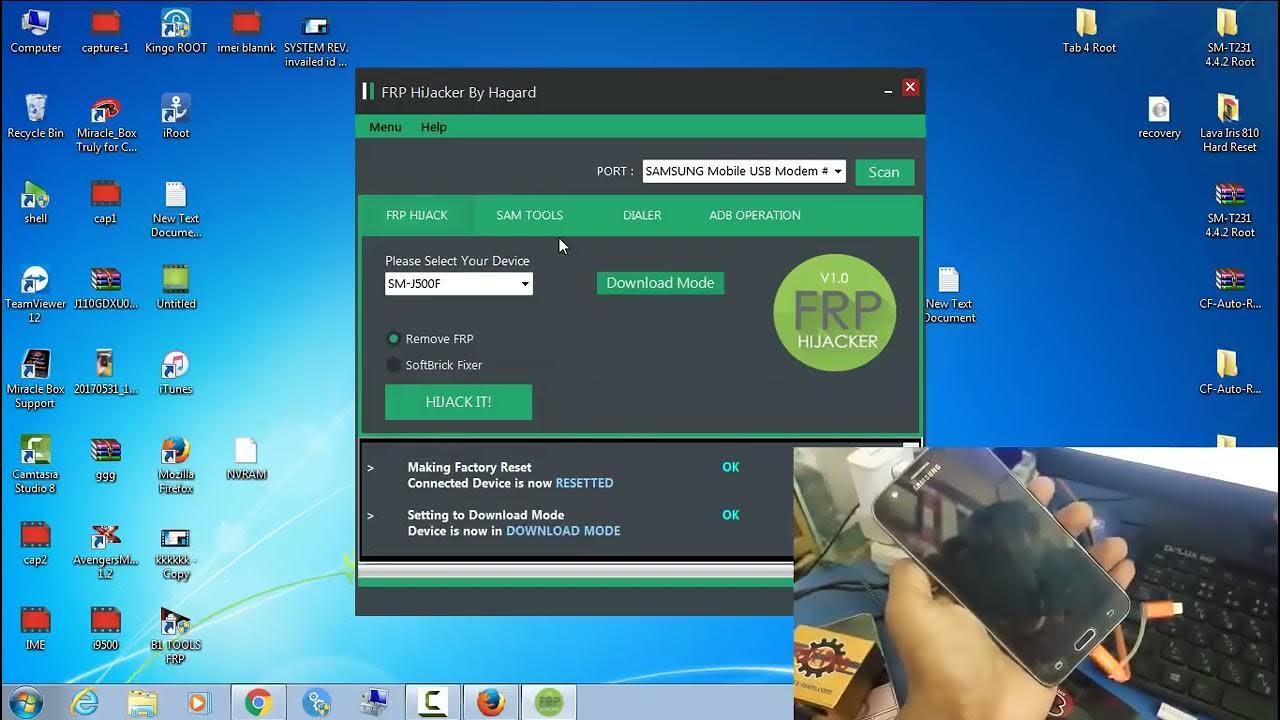
Task: Click the HIJACK IT! button
Action: 458,402
